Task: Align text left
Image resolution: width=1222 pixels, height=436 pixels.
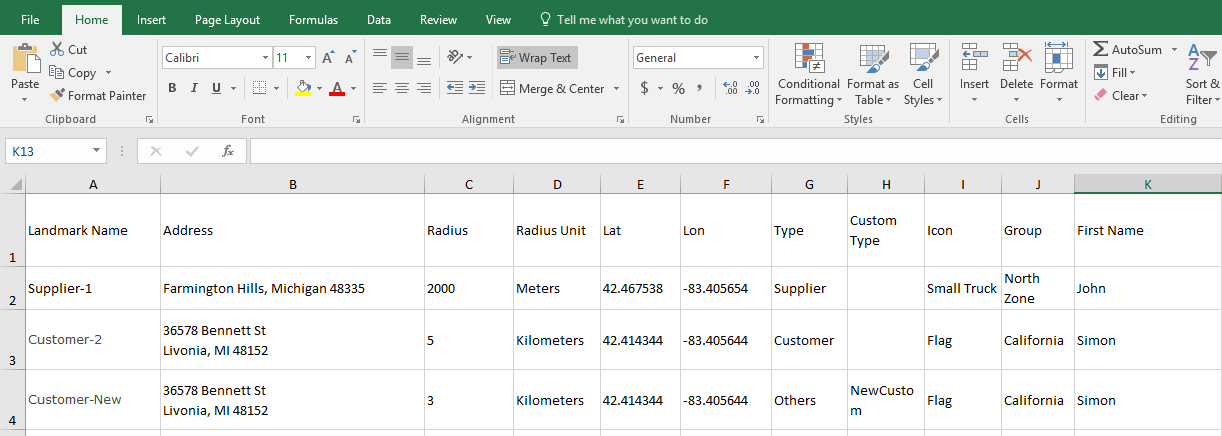Action: (x=380, y=88)
